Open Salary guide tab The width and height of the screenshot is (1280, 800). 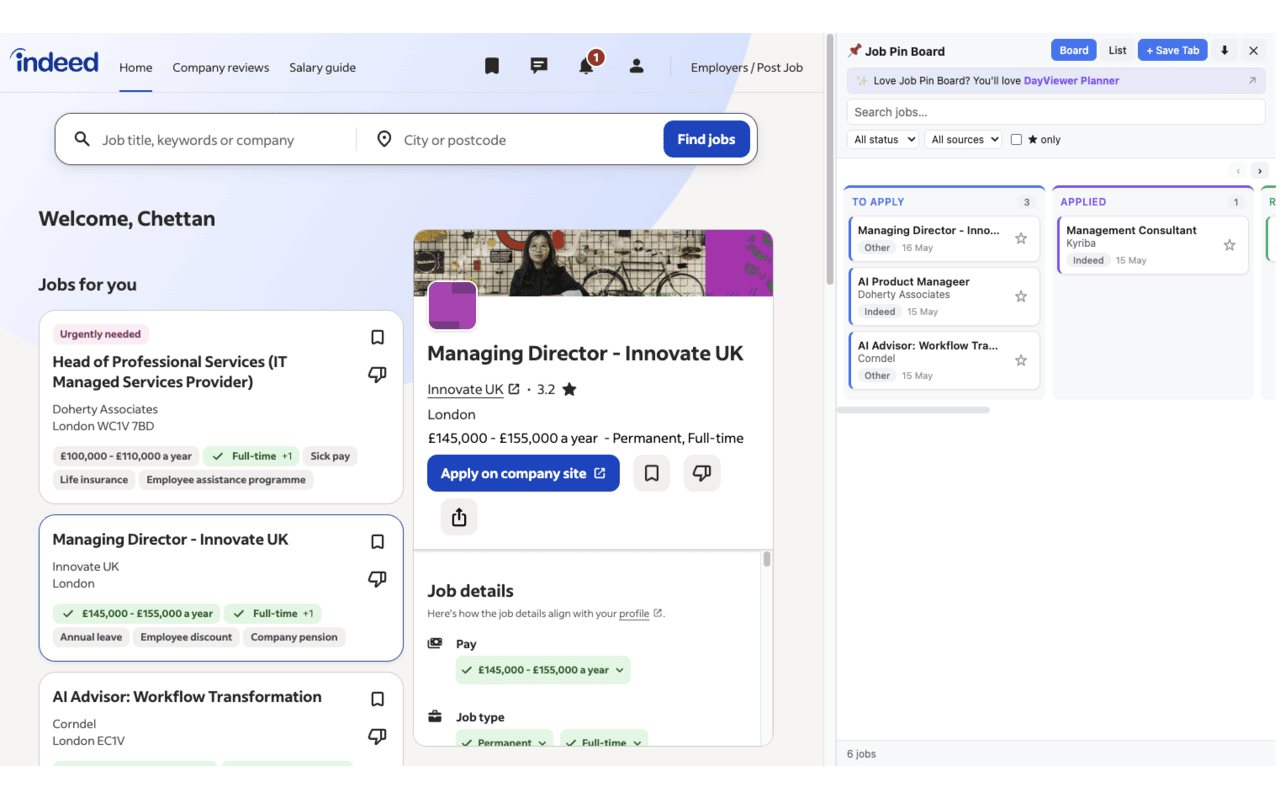pyautogui.click(x=322, y=68)
